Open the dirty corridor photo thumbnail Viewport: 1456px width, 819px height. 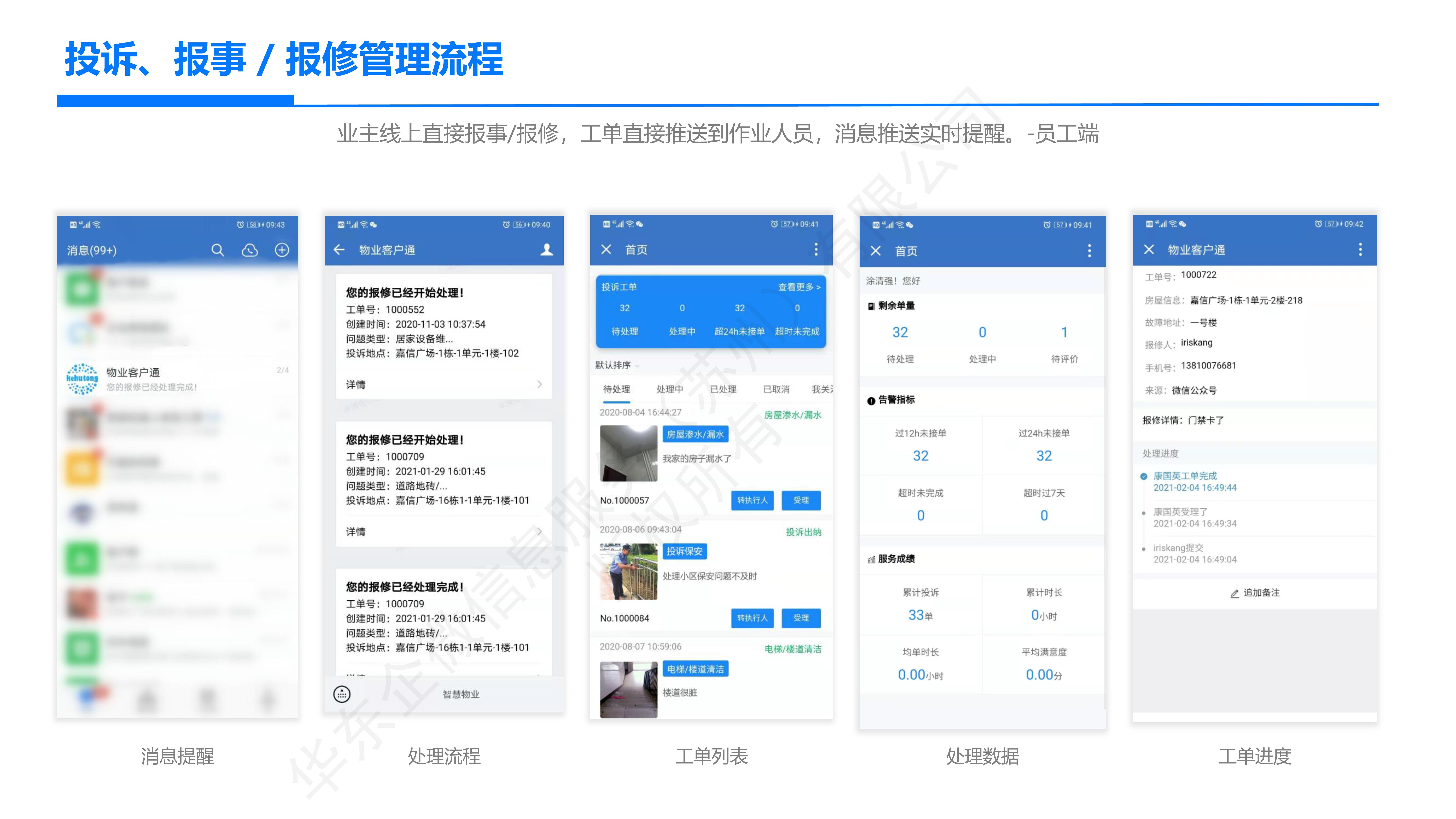tap(628, 690)
